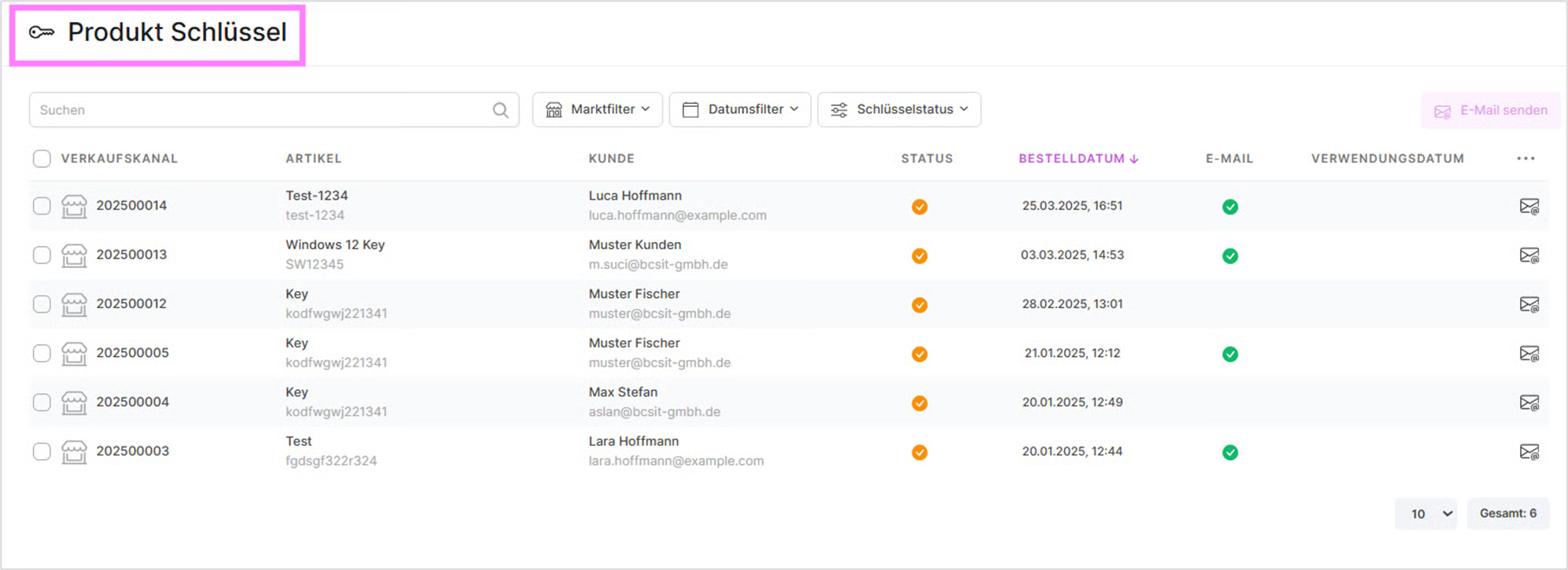Screen dimensions: 1568x570
Task: Click the mail icon in the Max Stefan row
Action: point(1529,403)
